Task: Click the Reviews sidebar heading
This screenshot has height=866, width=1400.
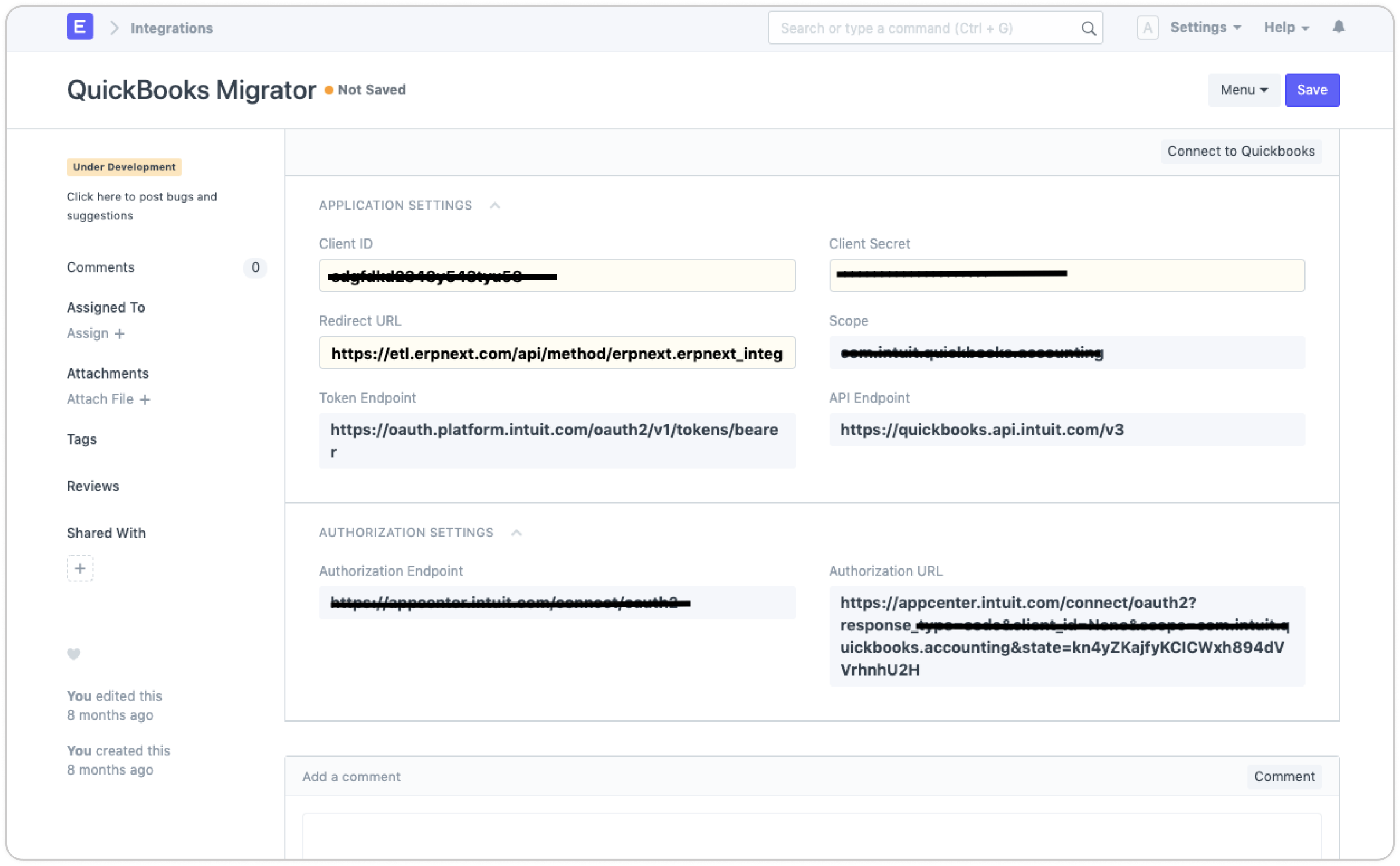Action: coord(93,486)
